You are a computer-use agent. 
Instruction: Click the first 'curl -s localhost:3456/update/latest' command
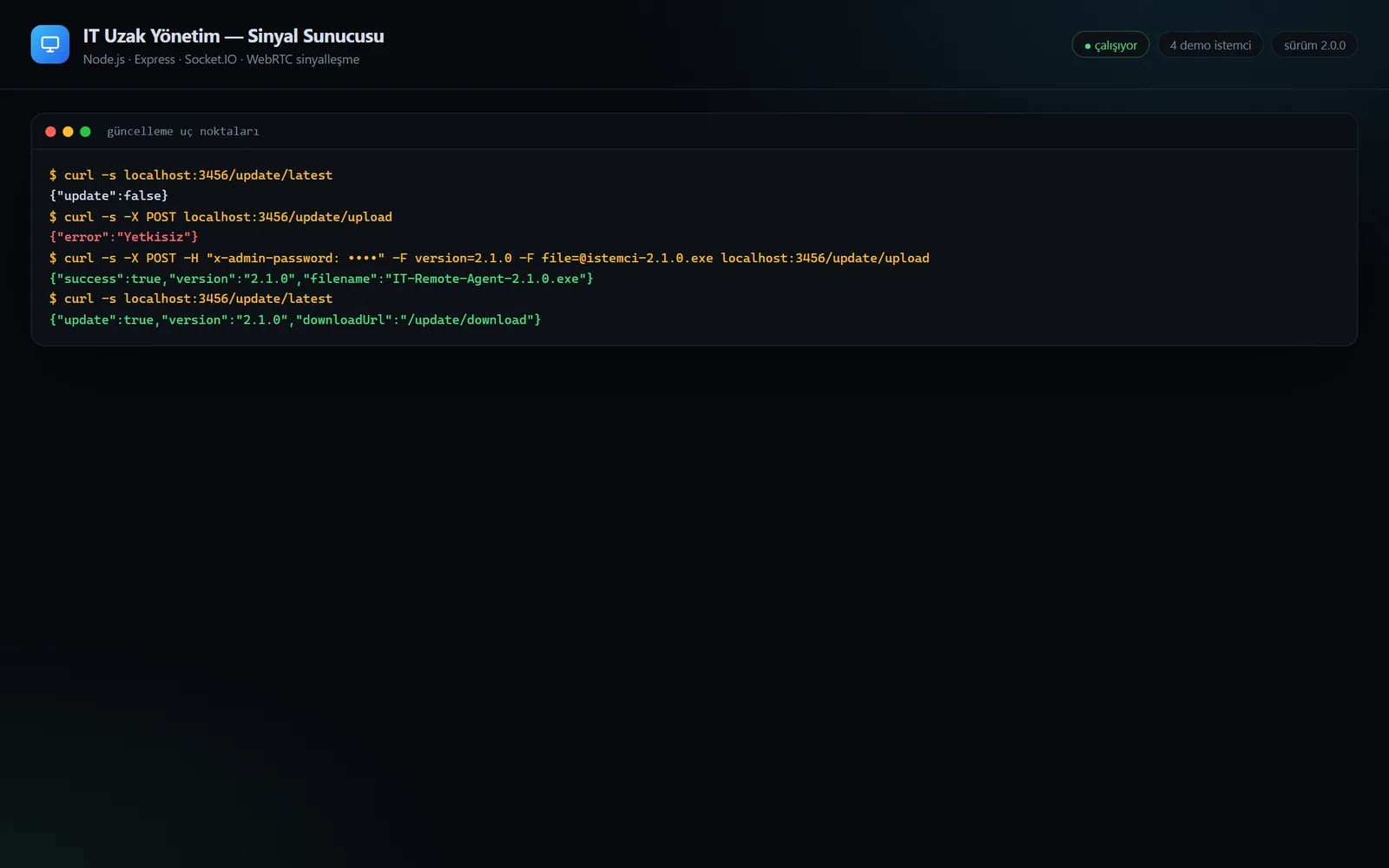[x=191, y=175]
